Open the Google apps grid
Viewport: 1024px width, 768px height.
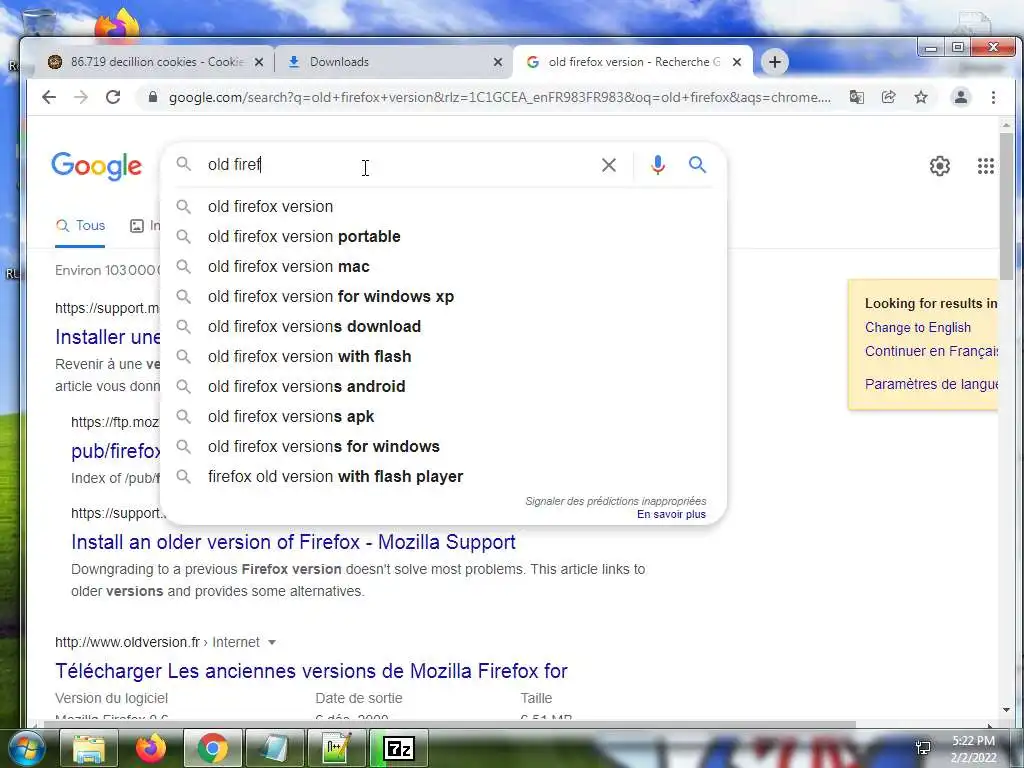tap(985, 166)
